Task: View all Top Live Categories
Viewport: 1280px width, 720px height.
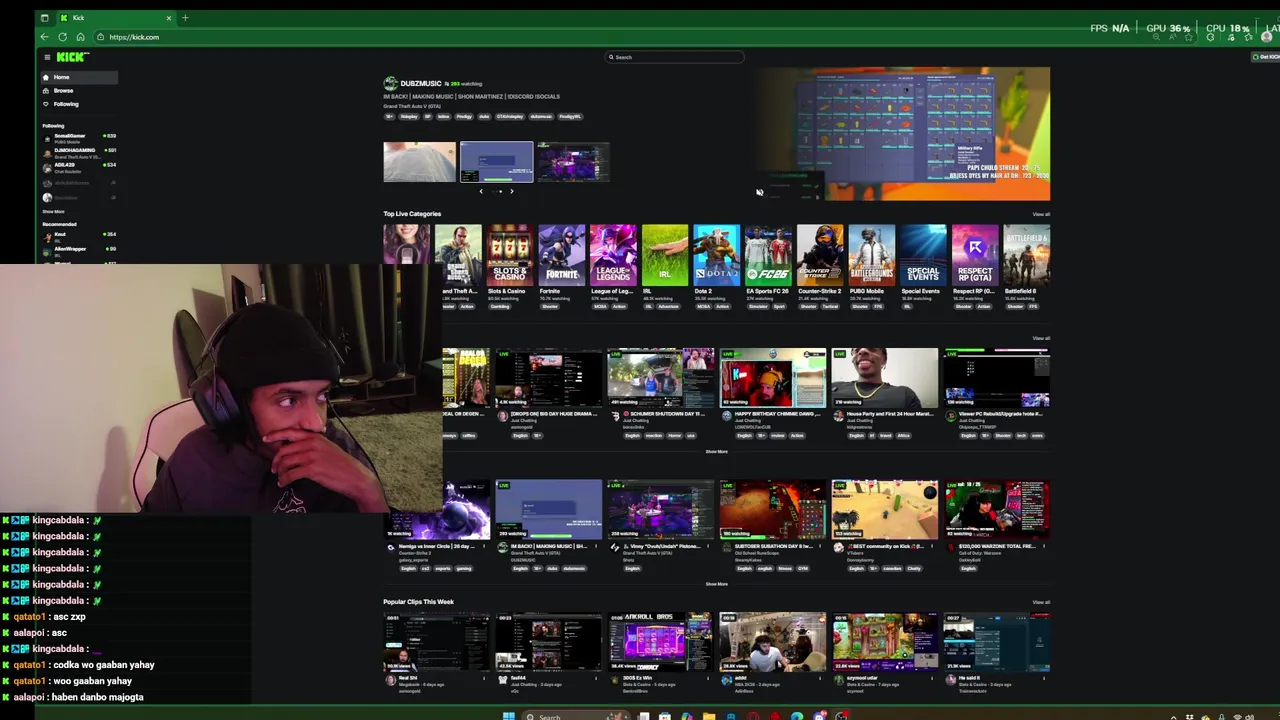Action: pyautogui.click(x=1041, y=214)
